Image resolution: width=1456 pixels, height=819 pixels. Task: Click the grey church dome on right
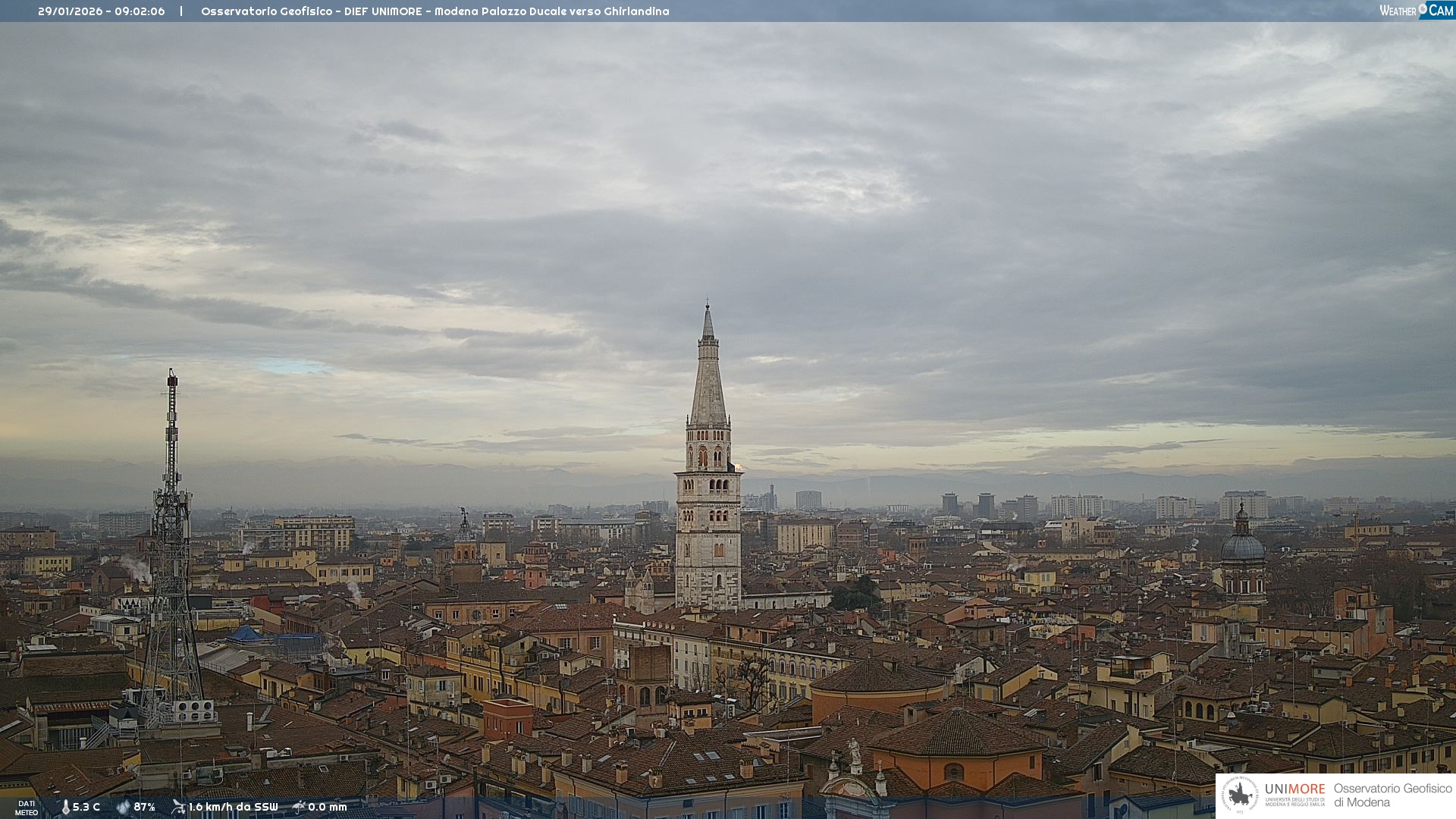1242,546
